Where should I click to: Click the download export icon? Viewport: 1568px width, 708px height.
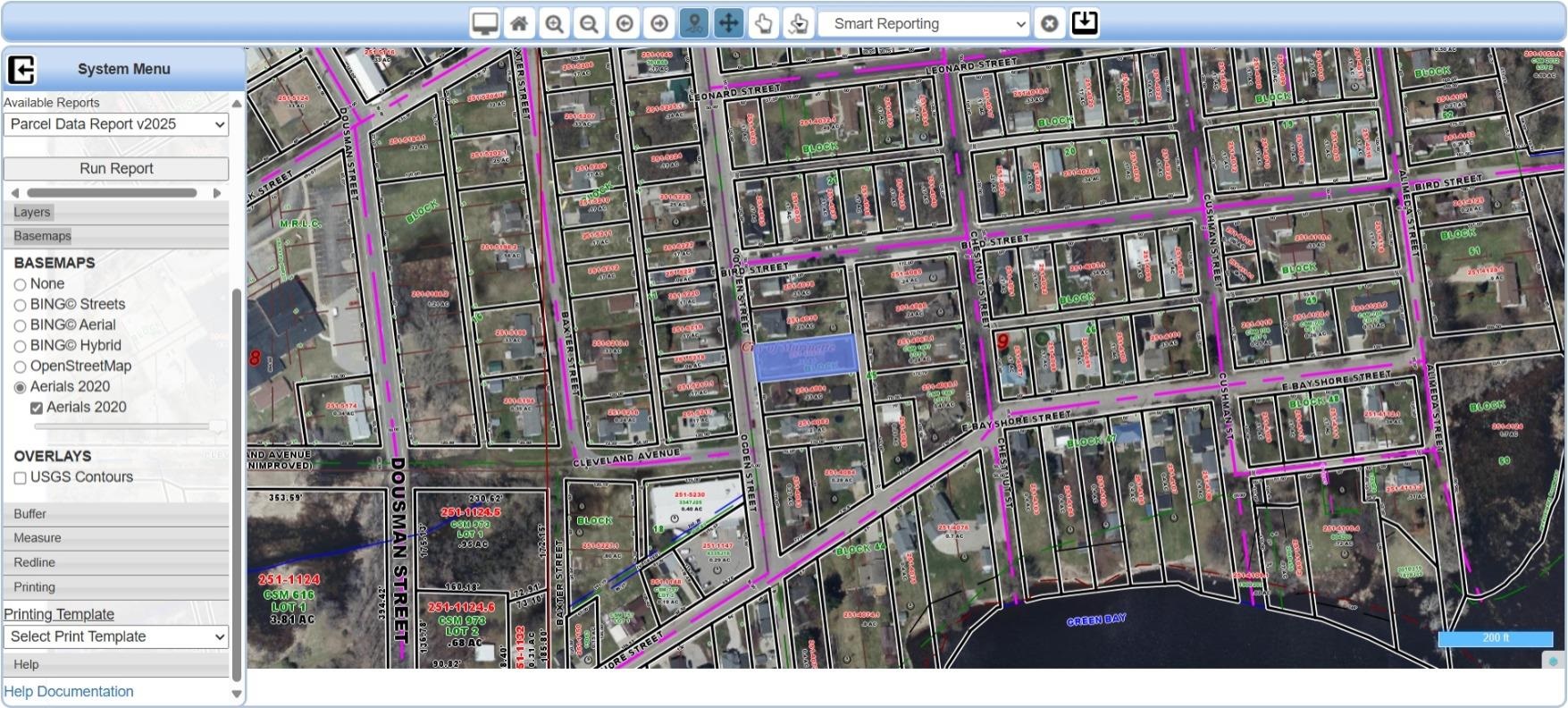1085,22
